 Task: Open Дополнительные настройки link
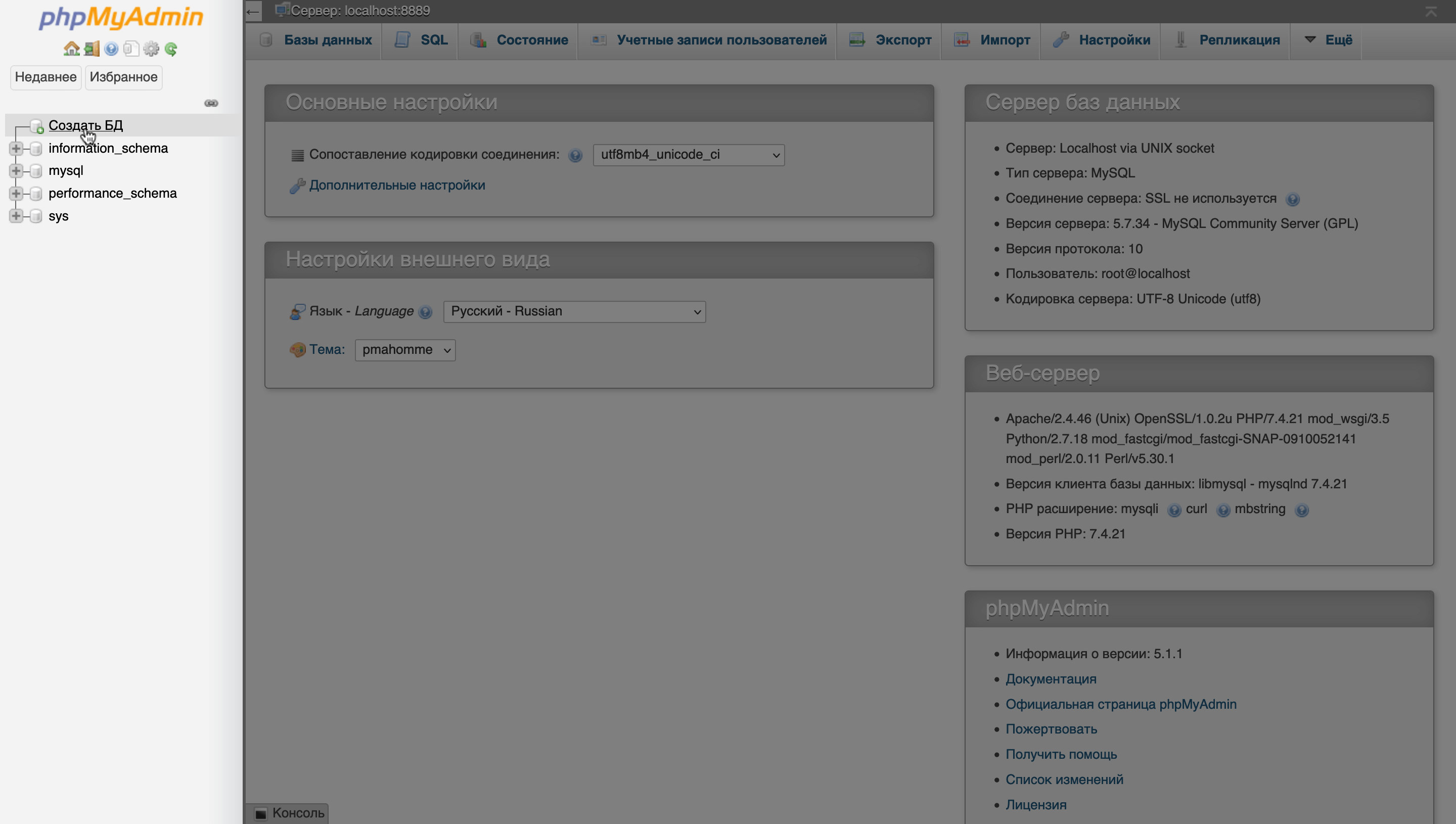pyautogui.click(x=397, y=186)
